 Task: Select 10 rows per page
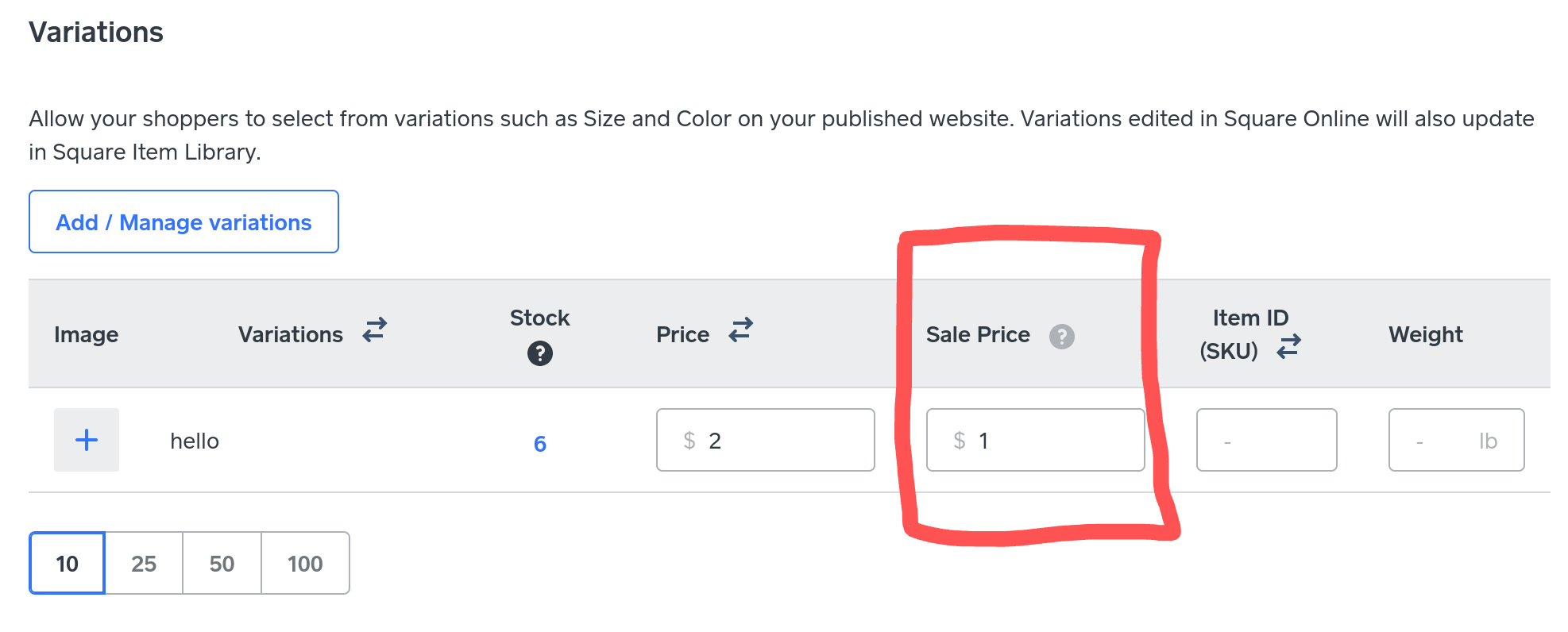(68, 564)
